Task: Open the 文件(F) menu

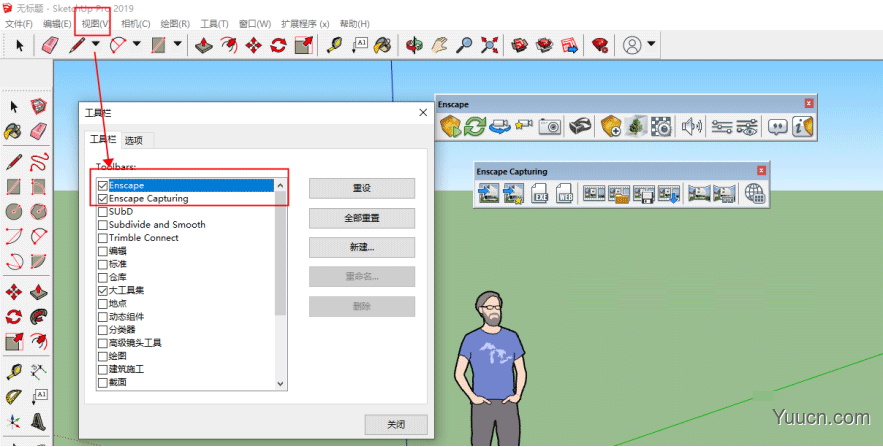Action: [x=19, y=24]
